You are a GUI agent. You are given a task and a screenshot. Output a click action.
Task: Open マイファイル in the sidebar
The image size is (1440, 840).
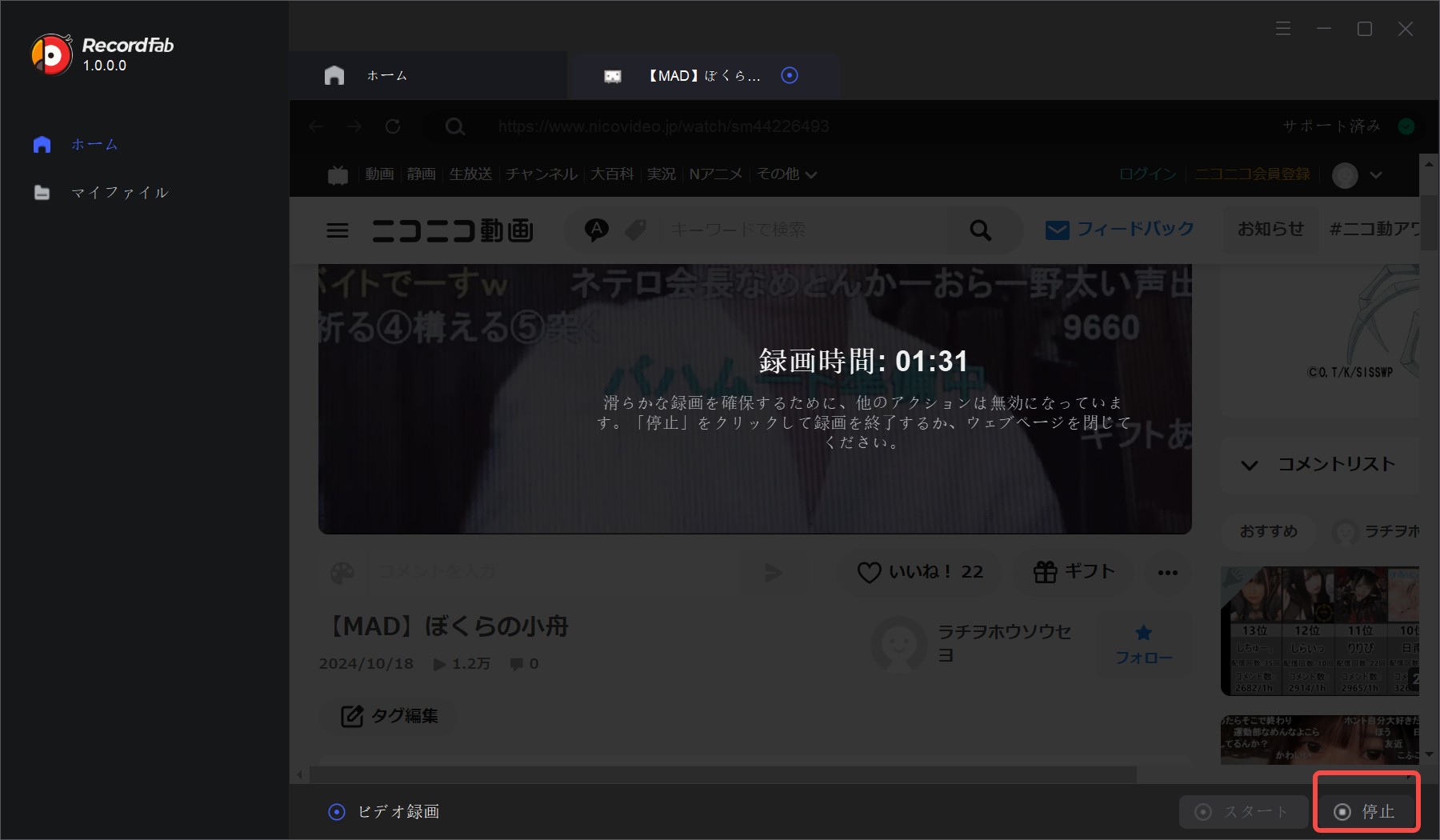click(101, 193)
